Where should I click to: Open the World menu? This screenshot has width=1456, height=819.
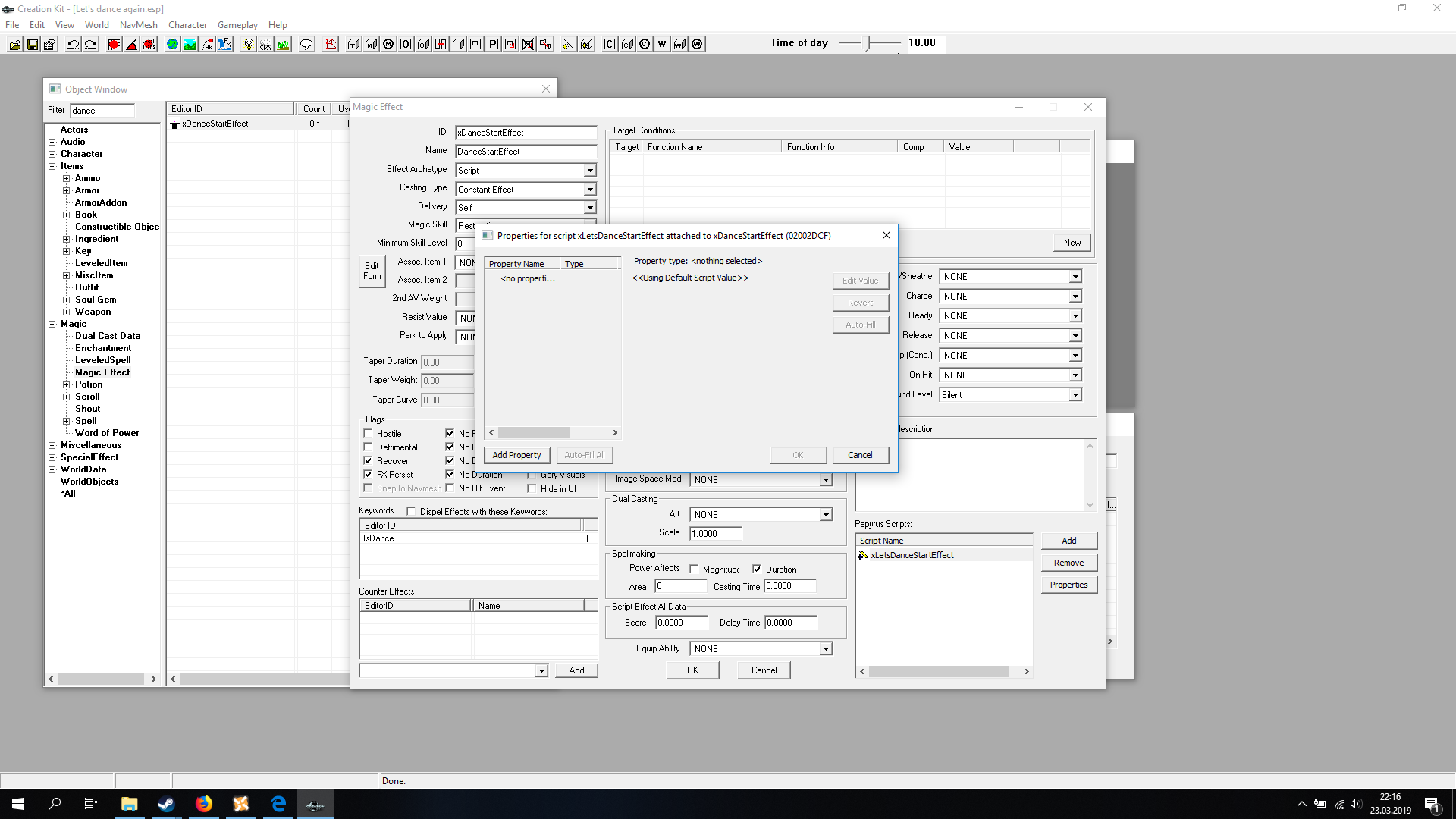coord(97,25)
